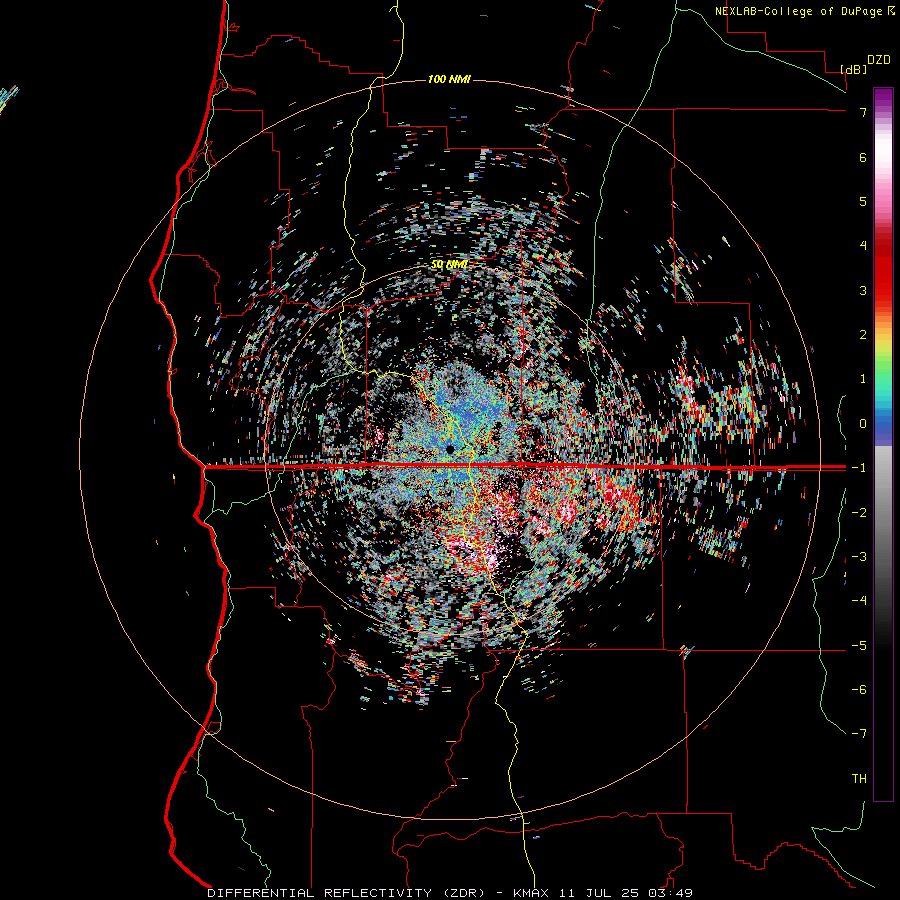Click the KMAX station identifier in the caption
This screenshot has width=900, height=900.
tap(529, 893)
